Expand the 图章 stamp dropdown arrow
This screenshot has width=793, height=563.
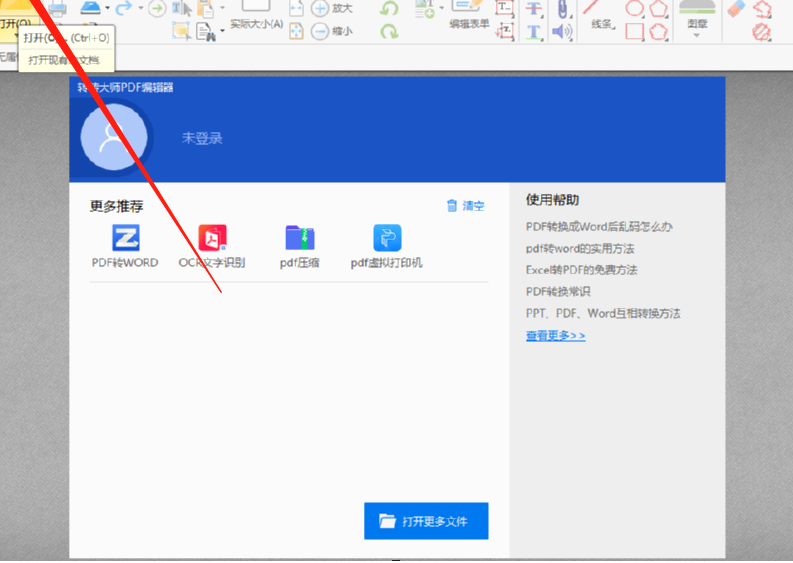pyautogui.click(x=697, y=35)
